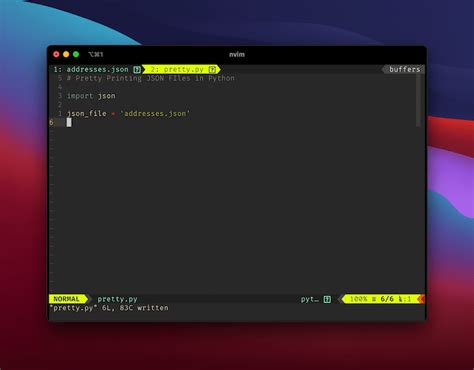Image resolution: width=474 pixels, height=370 pixels.
Task: Click the 'addresses.json' string literal
Action: click(155, 114)
